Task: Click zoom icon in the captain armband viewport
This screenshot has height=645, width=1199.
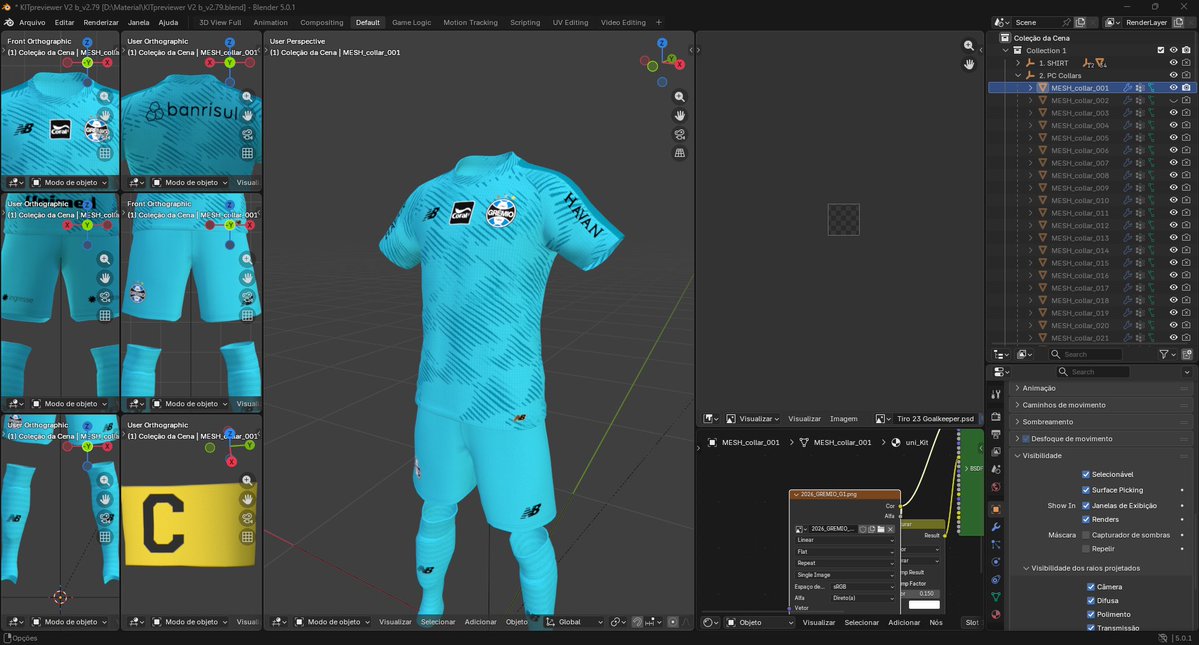Action: point(247,481)
